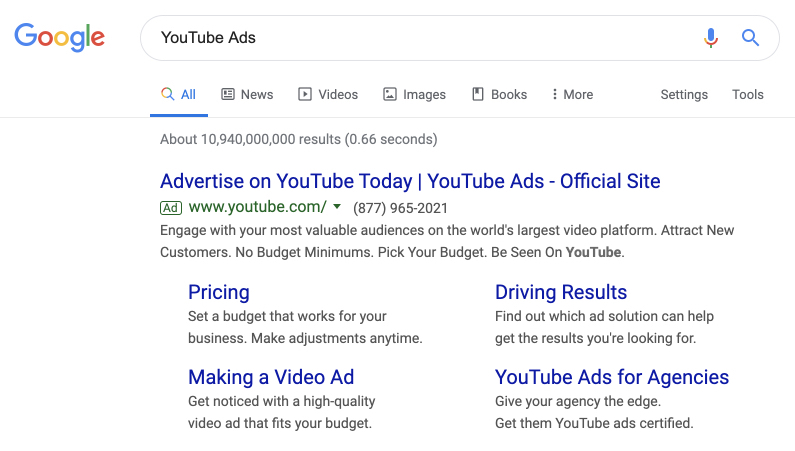Switch to the Books tab
795x451 pixels.
499,94
